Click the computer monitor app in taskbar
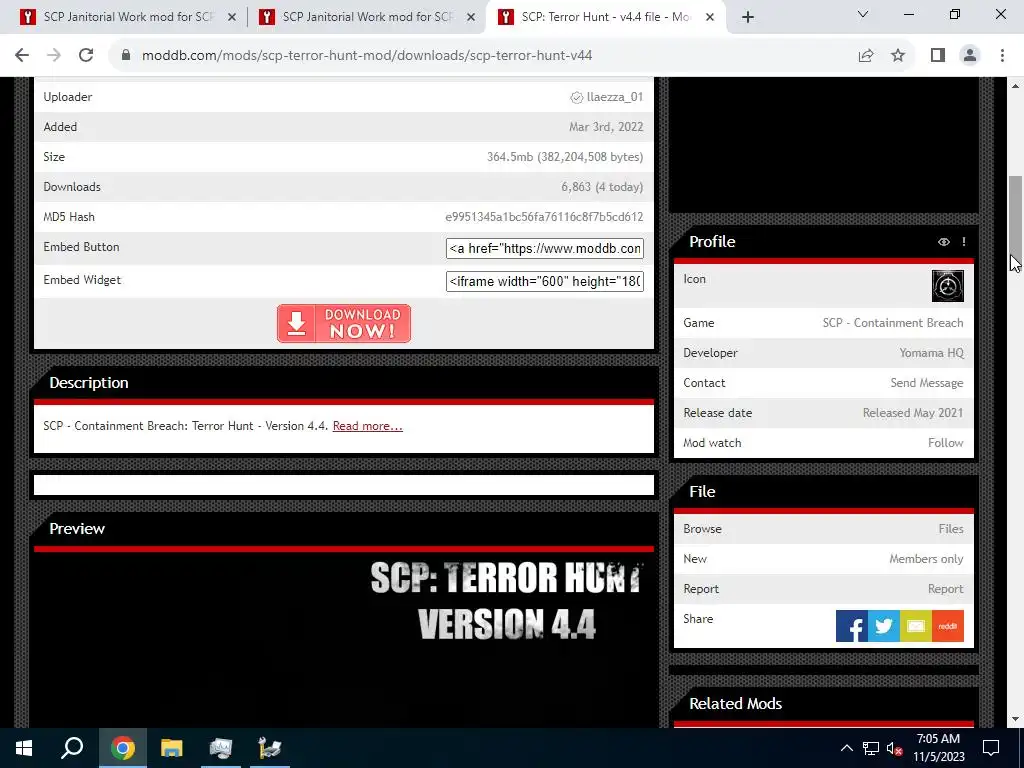1024x768 pixels. point(221,748)
